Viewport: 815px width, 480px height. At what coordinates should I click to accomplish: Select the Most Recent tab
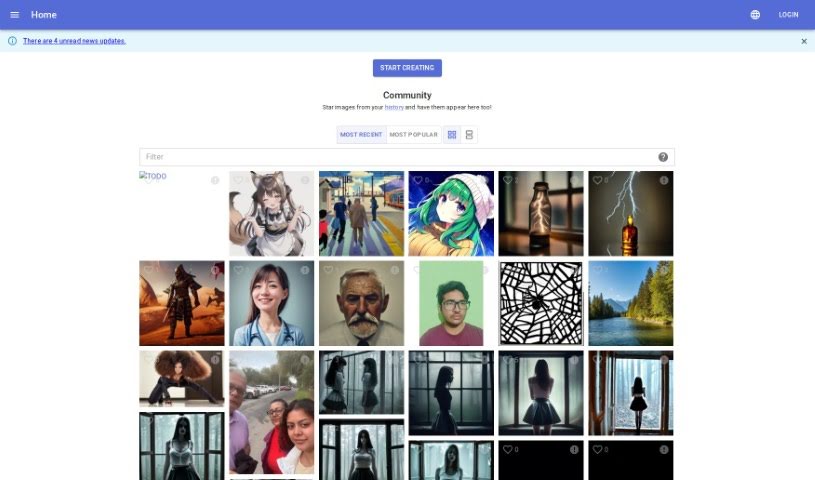coord(361,135)
